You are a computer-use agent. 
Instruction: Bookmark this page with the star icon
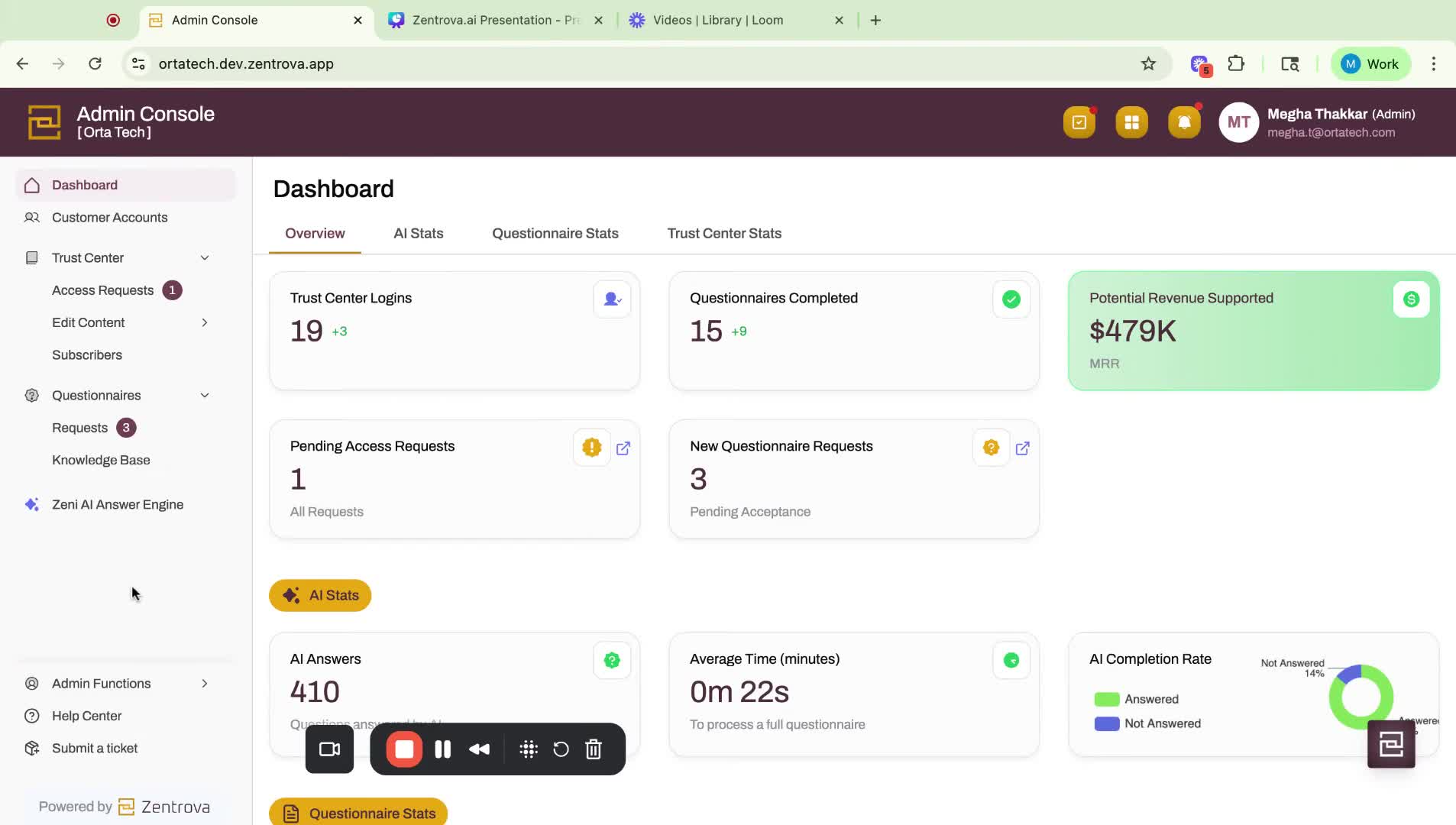click(x=1148, y=64)
